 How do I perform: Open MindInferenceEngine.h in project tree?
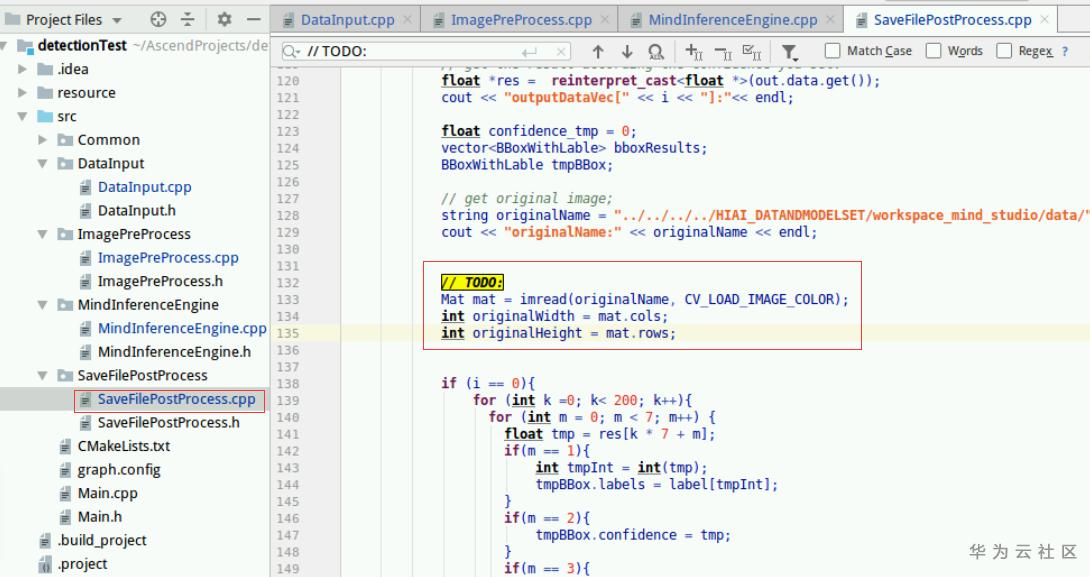pos(174,352)
